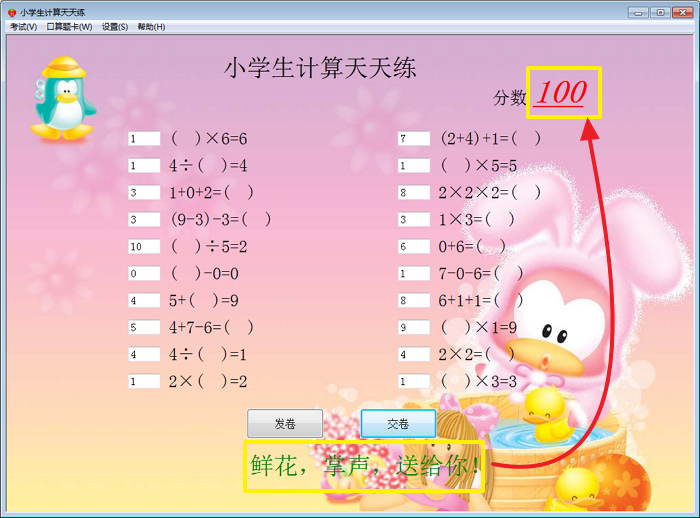The height and width of the screenshot is (518, 700).
Task: Click the equation text ( )÷5=2
Action: coord(209,246)
